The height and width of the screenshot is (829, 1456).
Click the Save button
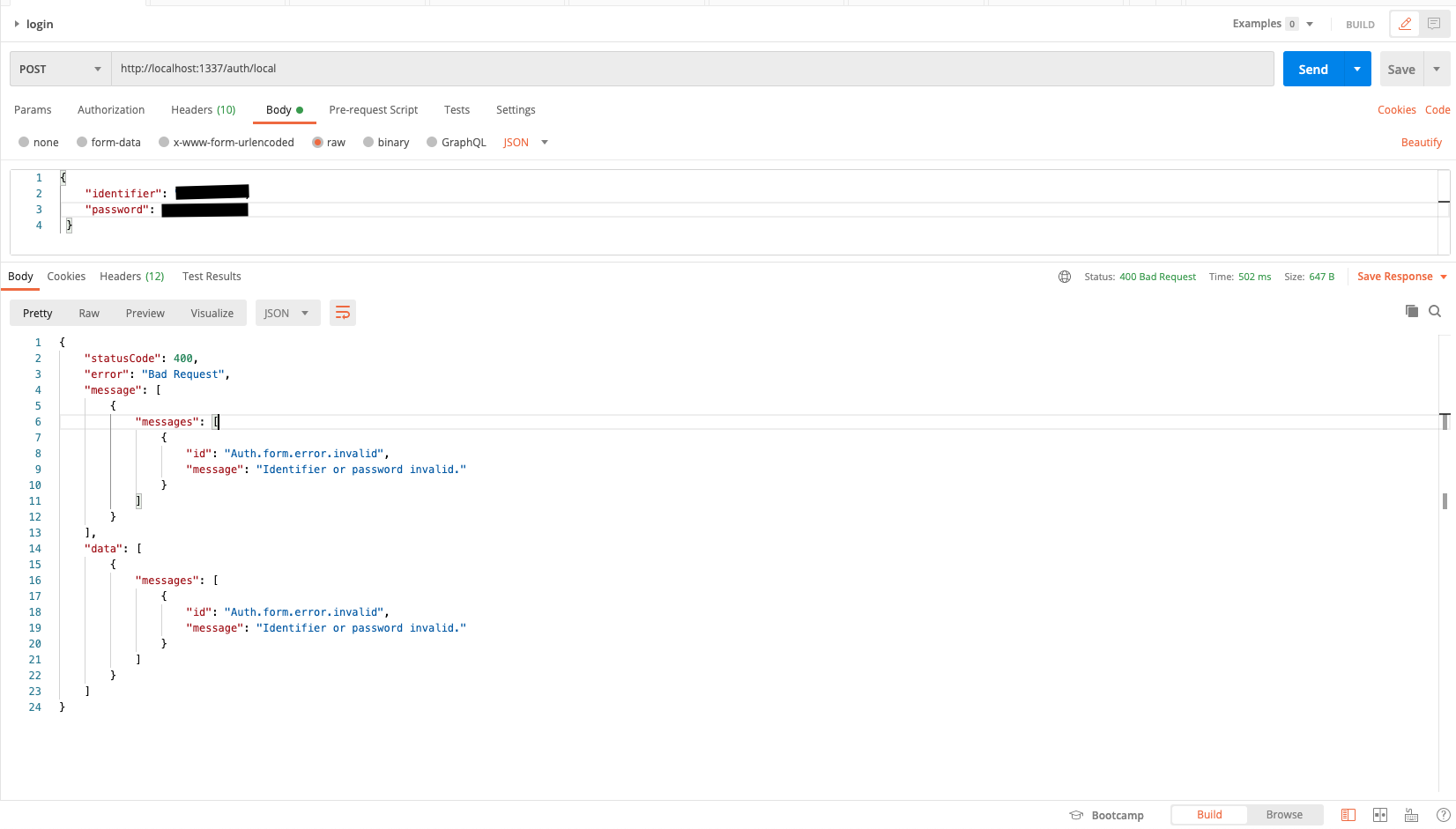[1401, 69]
